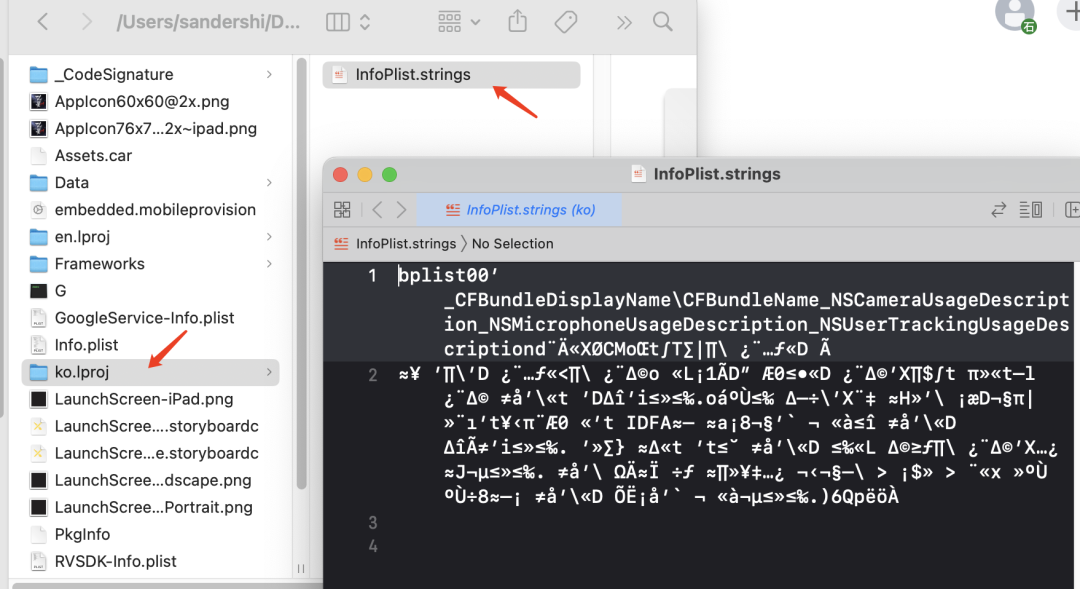Click the Xcode window title InfoPlist.strings
Image resolution: width=1080 pixels, height=589 pixels.
pos(716,174)
